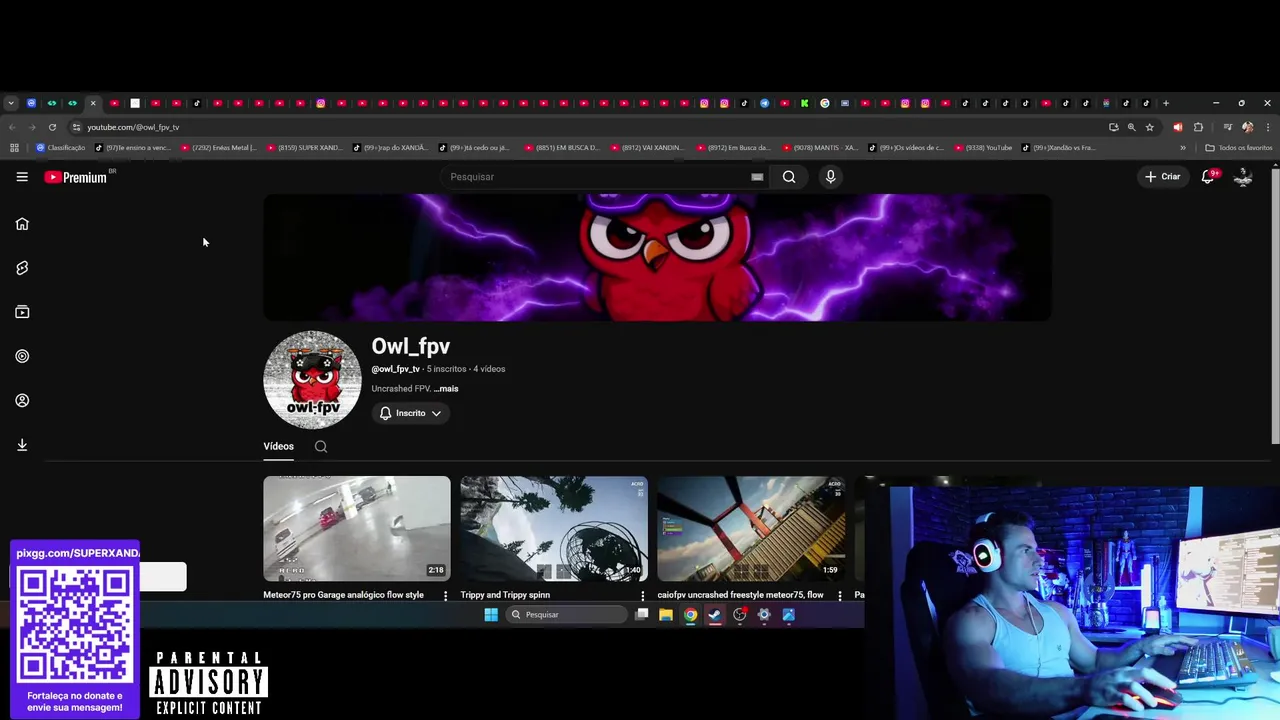The image size is (1280, 720).
Task: Open Chrome zoom indicator in address bar
Action: pos(1131,127)
